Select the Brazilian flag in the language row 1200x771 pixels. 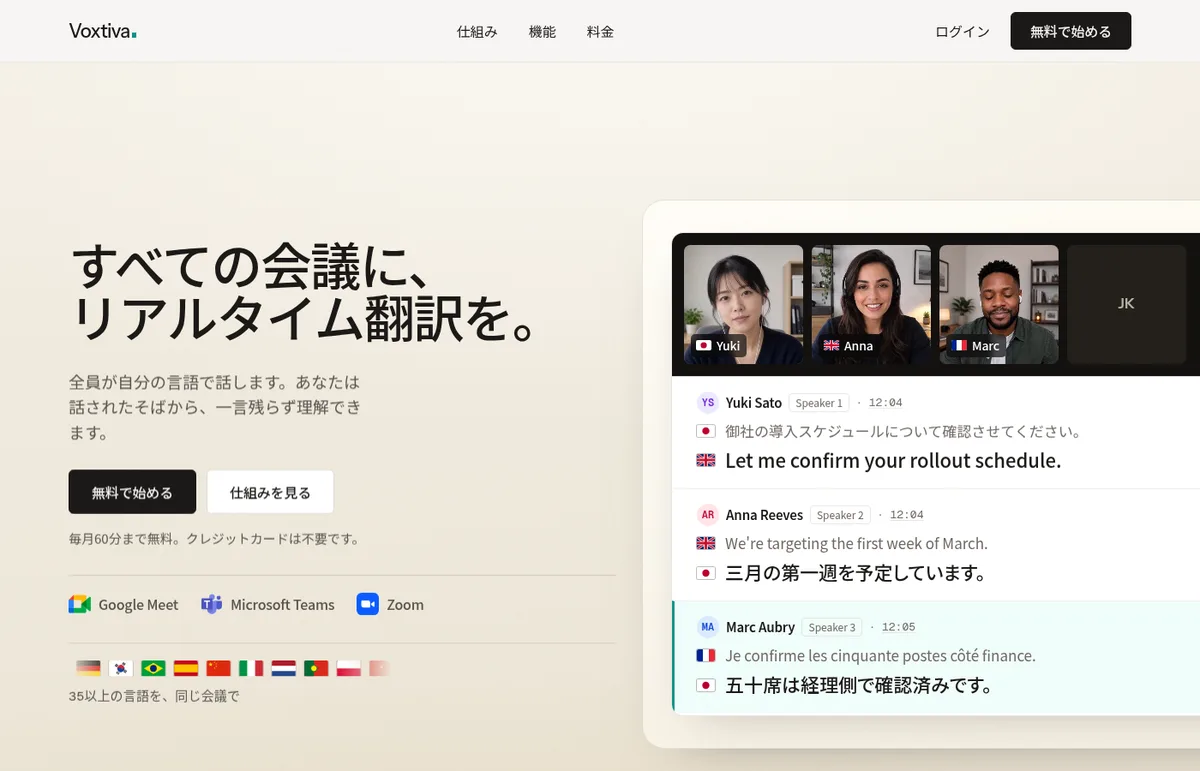click(x=153, y=668)
